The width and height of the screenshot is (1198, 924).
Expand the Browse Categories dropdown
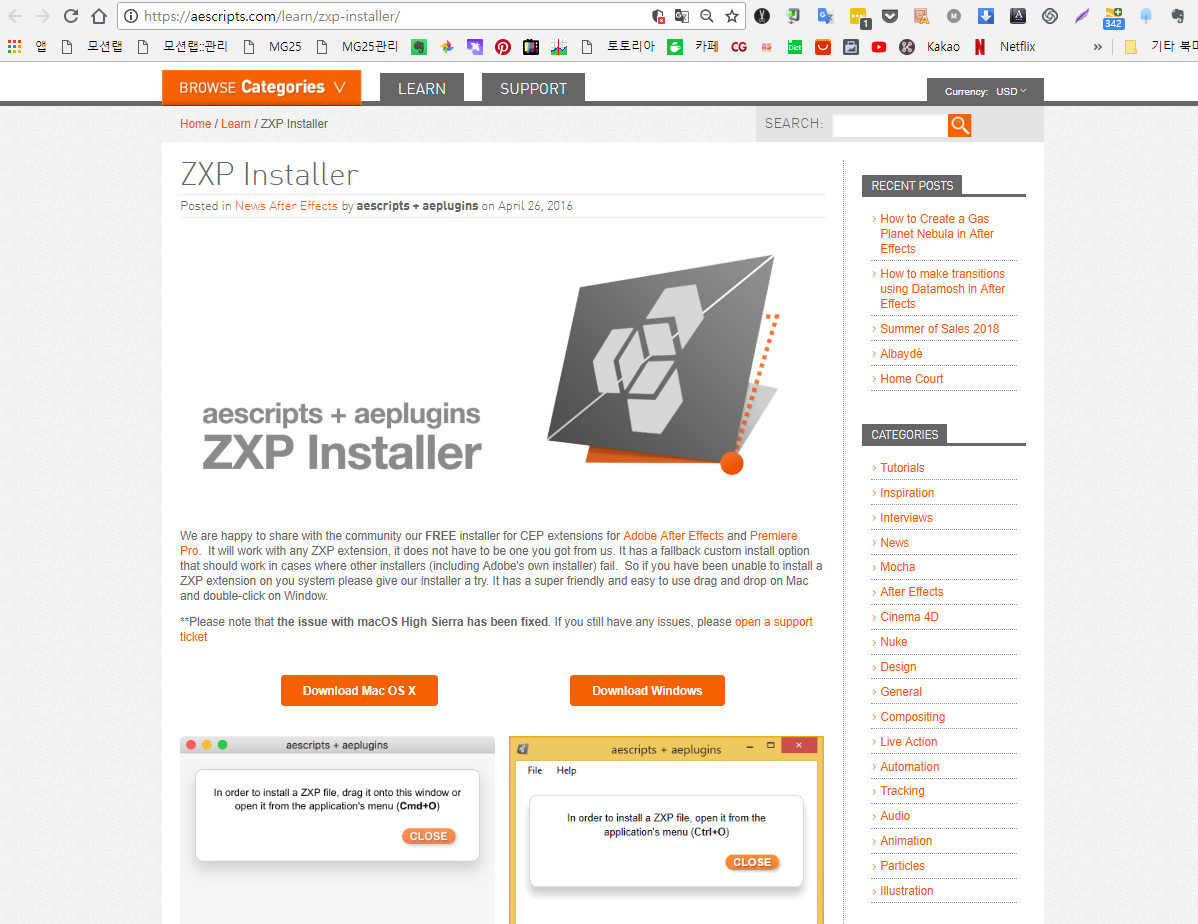click(x=261, y=87)
